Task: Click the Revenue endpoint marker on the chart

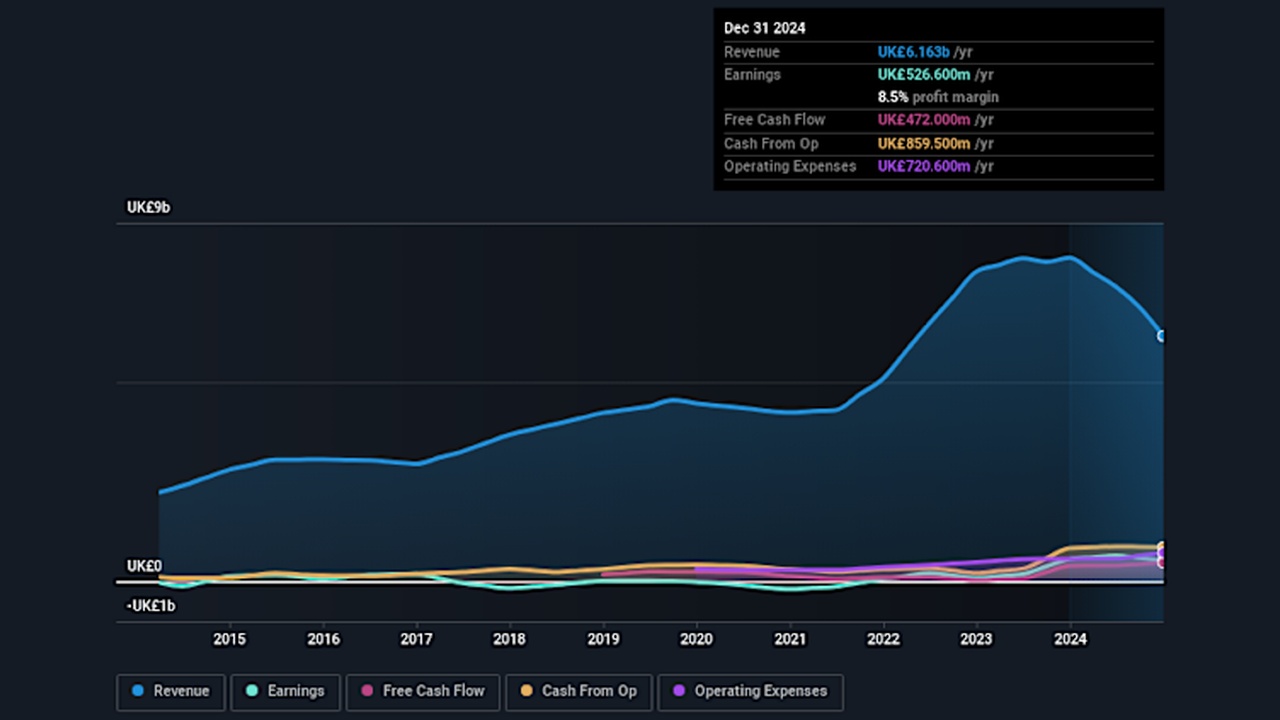Action: [1162, 336]
